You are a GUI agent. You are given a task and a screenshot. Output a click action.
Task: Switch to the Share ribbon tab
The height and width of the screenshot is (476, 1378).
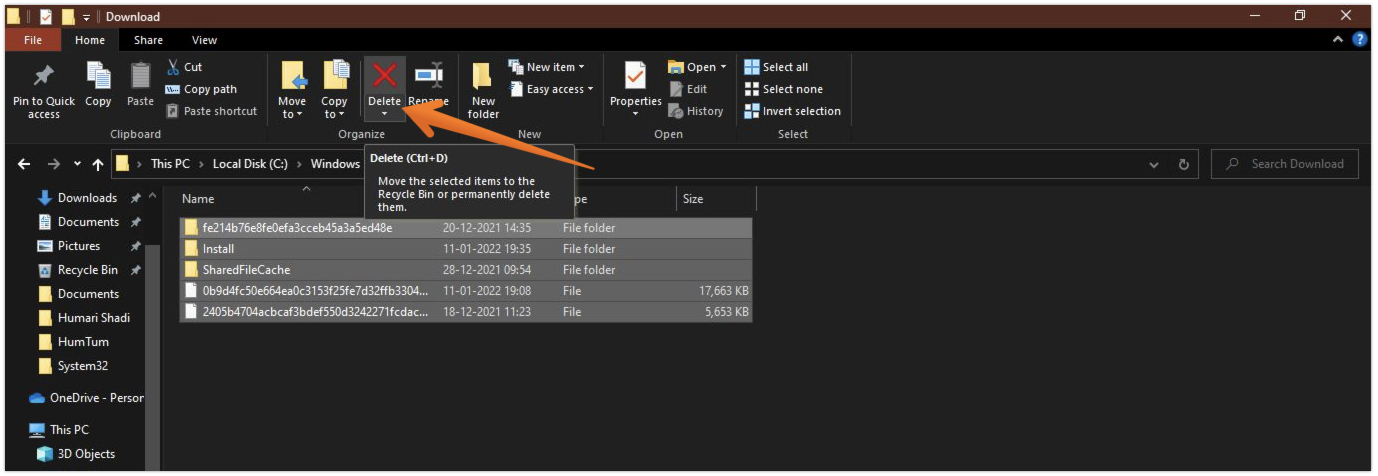148,40
